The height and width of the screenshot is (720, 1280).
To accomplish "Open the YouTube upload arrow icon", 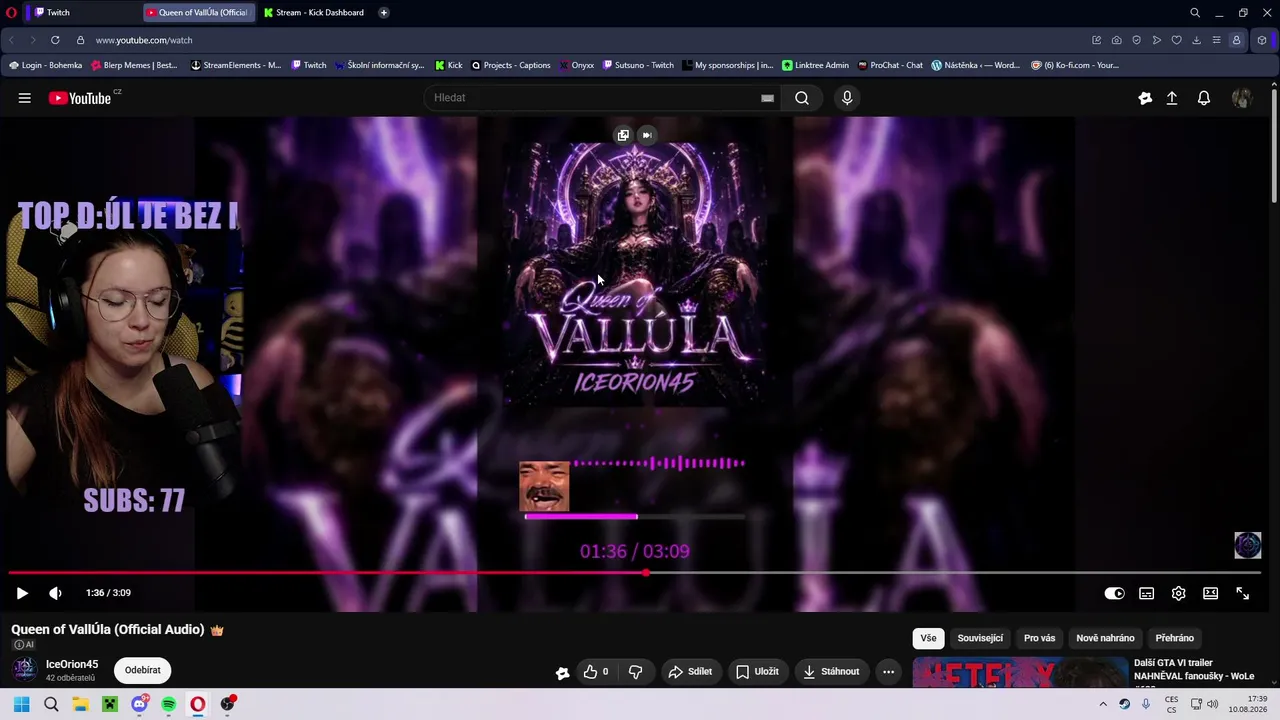I will pos(1172,98).
